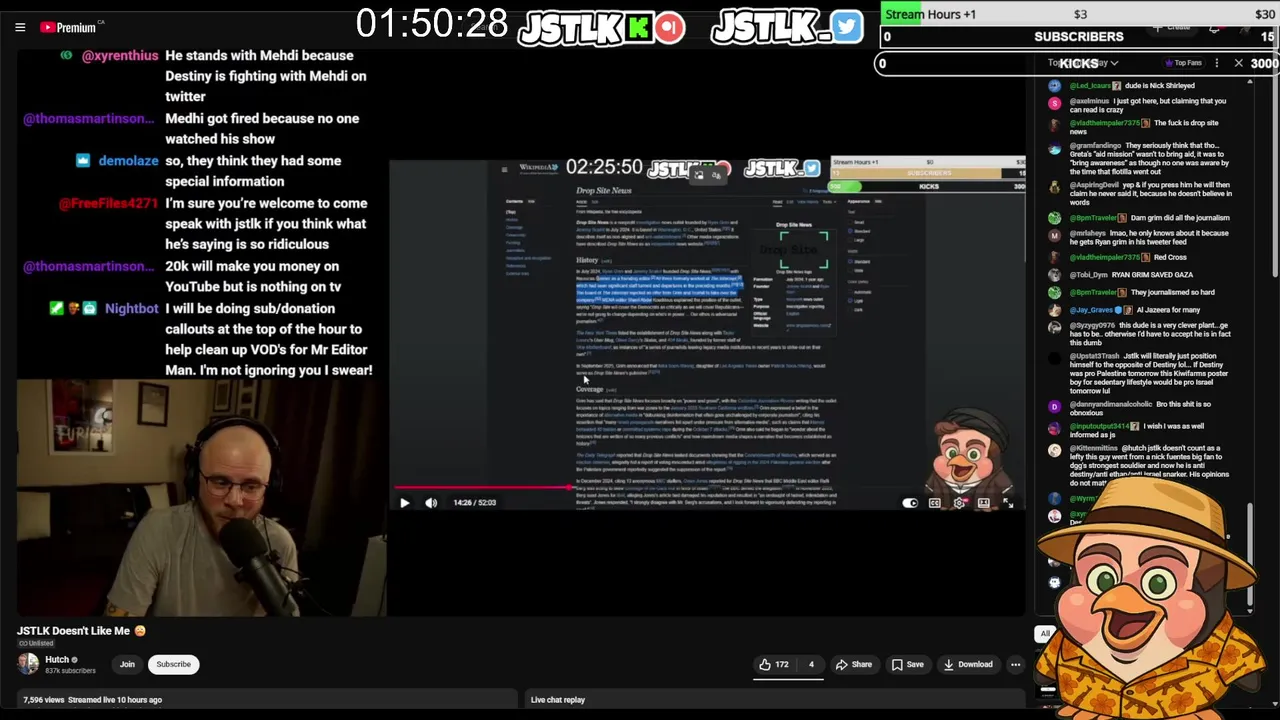Share this video

point(853,664)
